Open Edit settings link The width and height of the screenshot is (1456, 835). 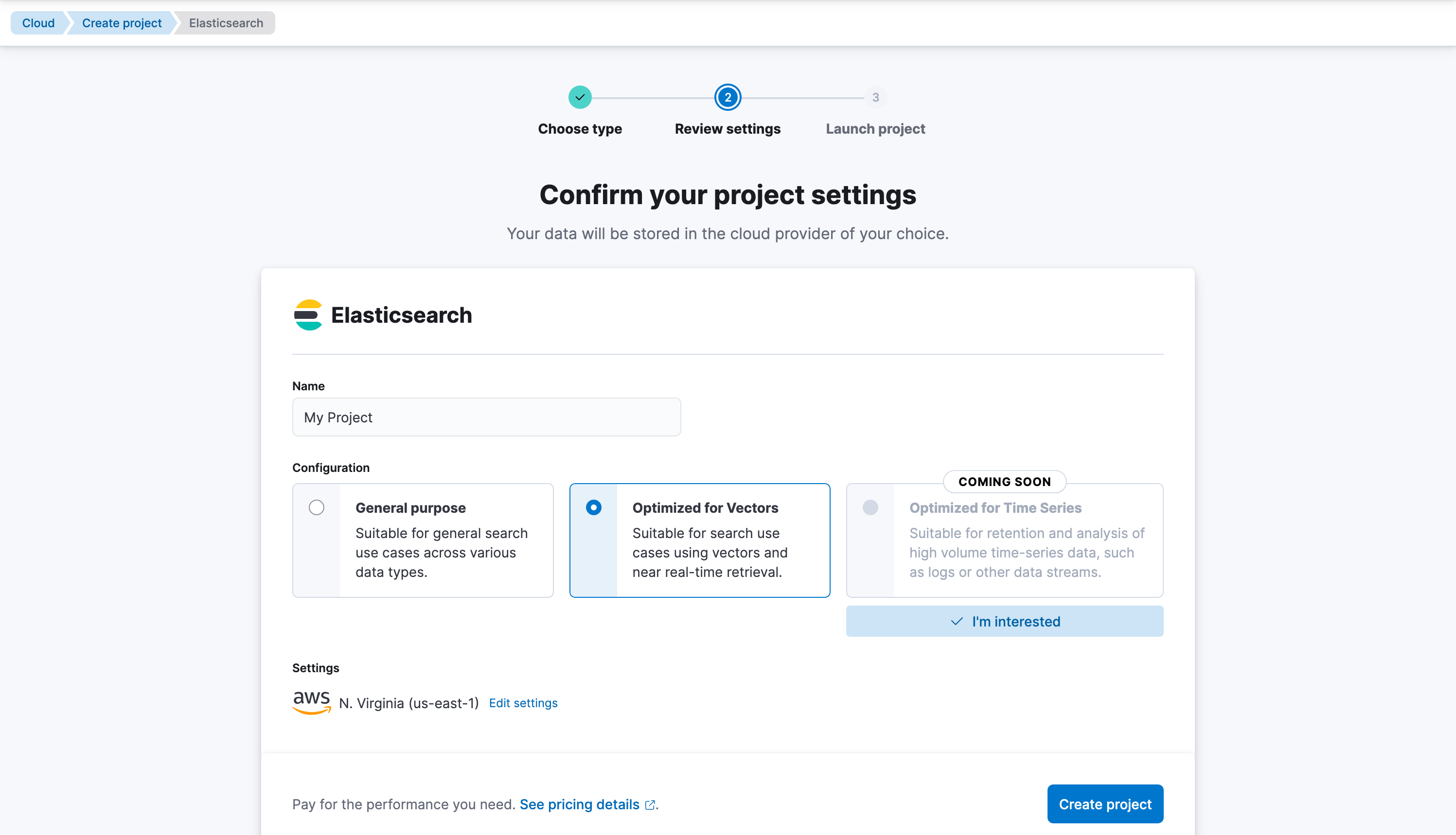coord(523,703)
